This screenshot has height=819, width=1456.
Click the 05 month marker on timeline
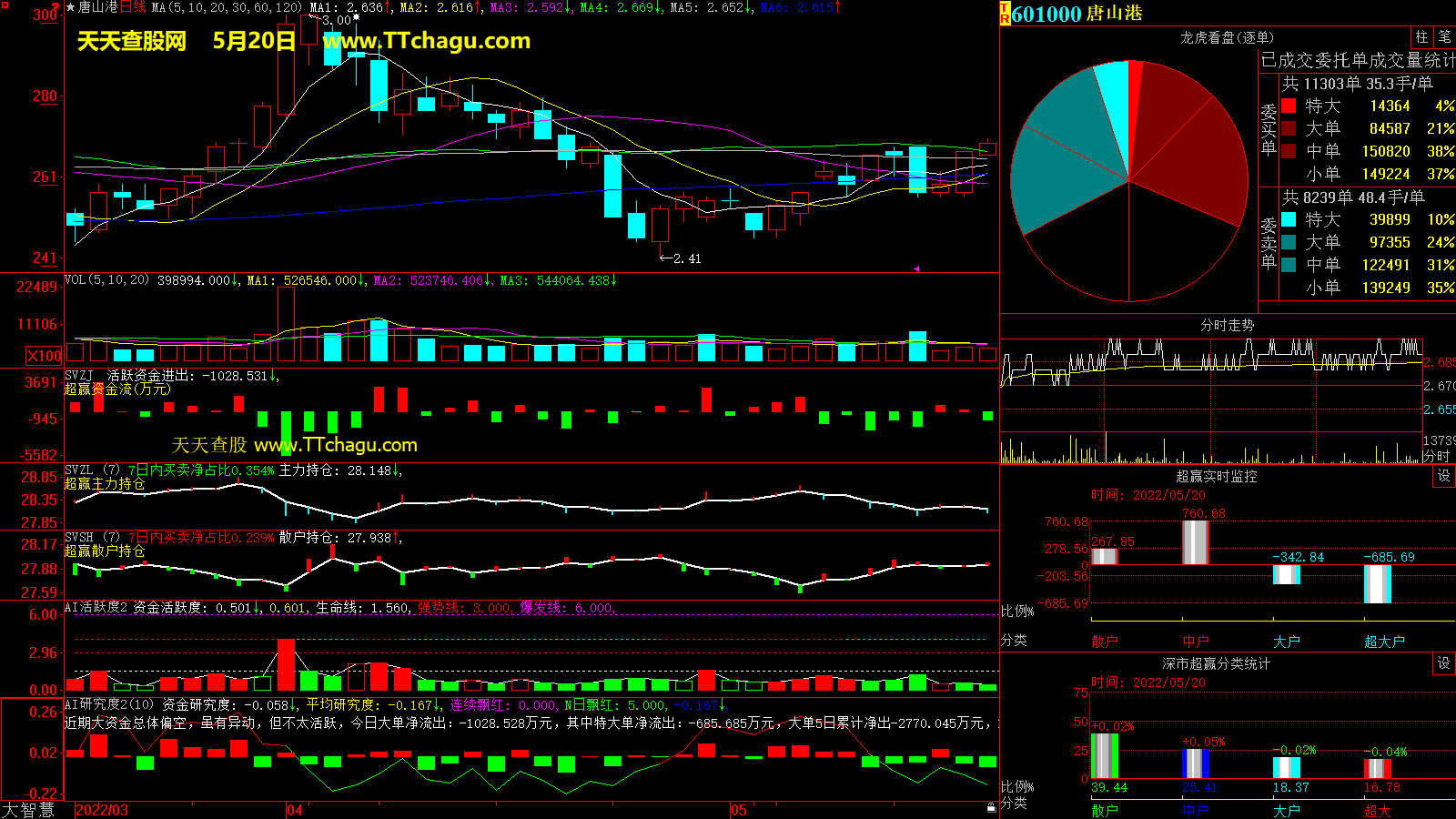pos(738,810)
